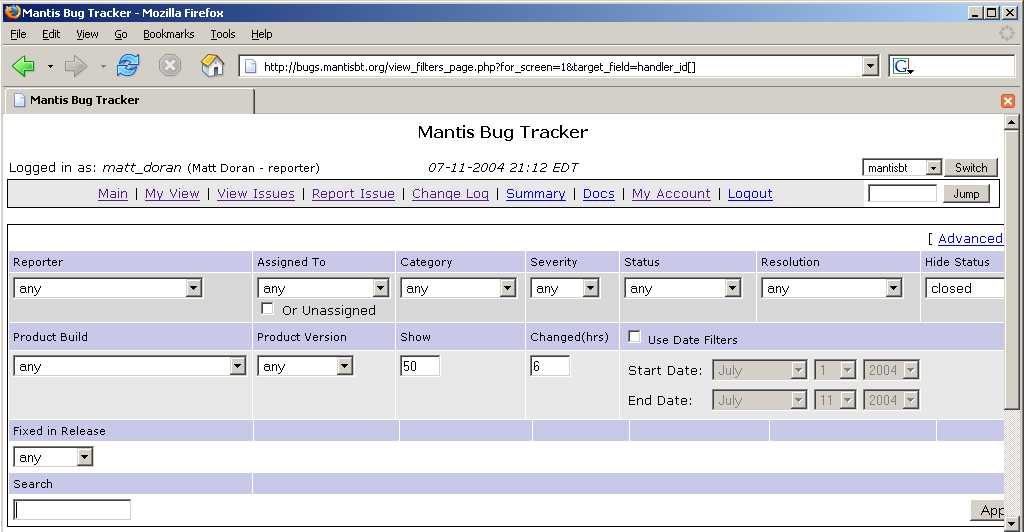The image size is (1024, 532).
Task: Reload the page with refresh icon
Action: click(x=128, y=65)
